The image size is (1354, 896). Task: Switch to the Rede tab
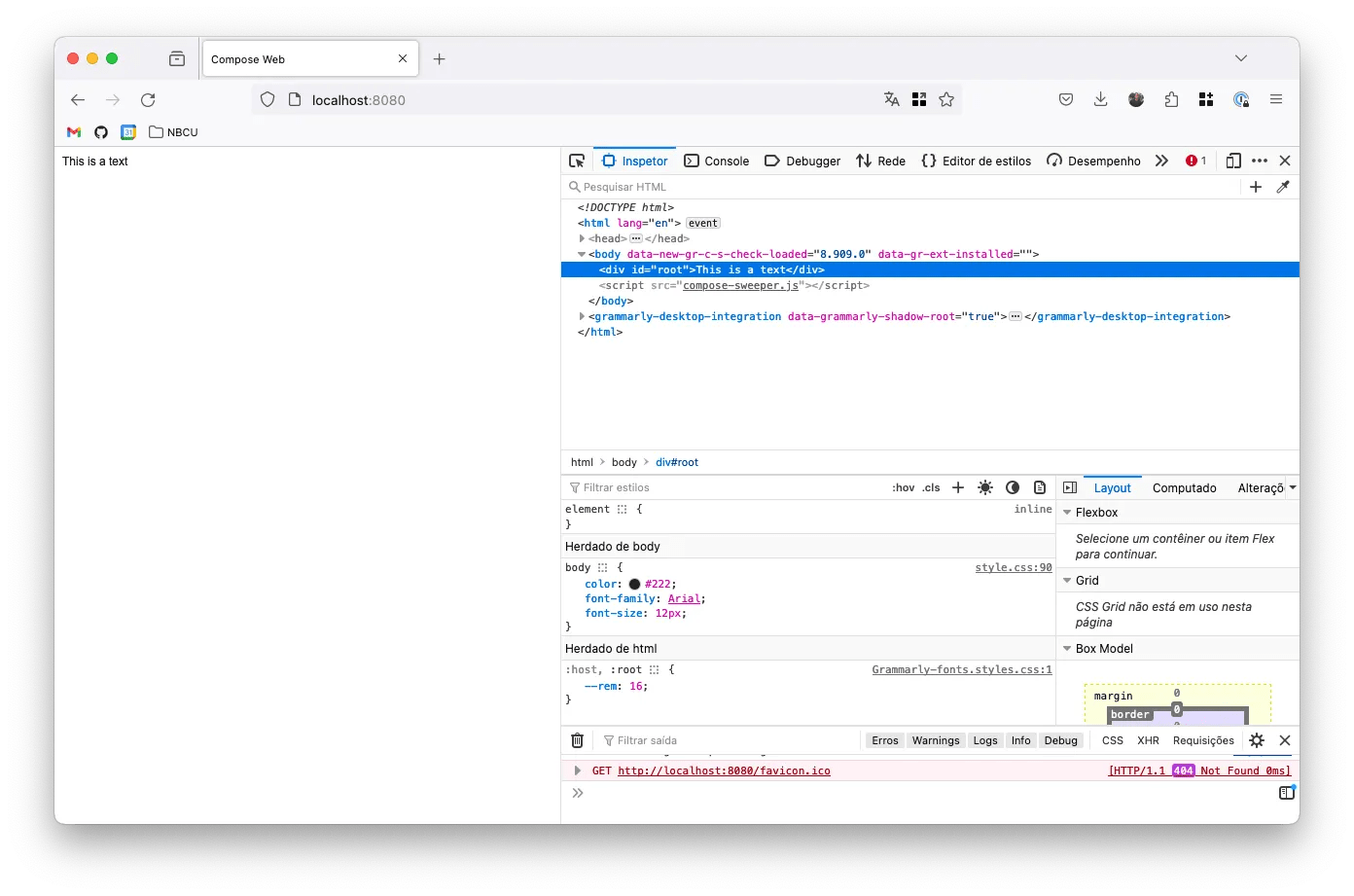[x=880, y=161]
